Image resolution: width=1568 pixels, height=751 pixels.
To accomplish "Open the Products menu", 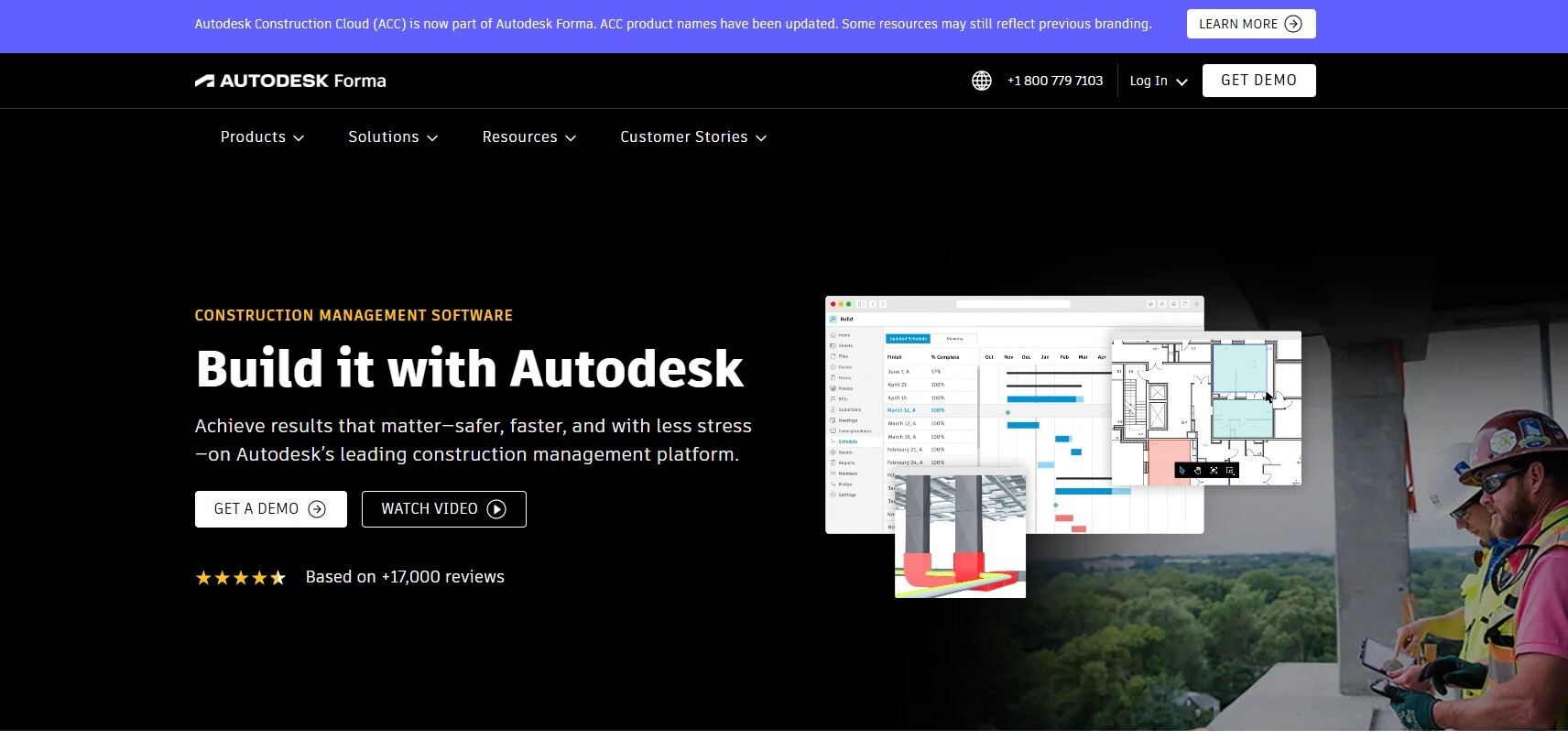I will (263, 136).
